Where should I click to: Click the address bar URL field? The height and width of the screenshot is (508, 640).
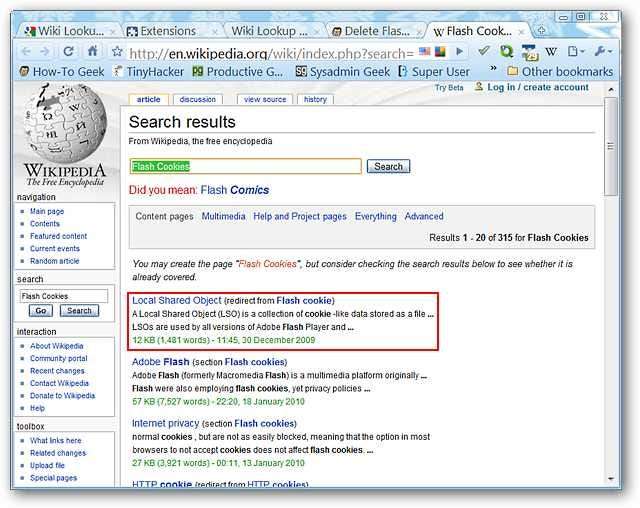coord(271,53)
